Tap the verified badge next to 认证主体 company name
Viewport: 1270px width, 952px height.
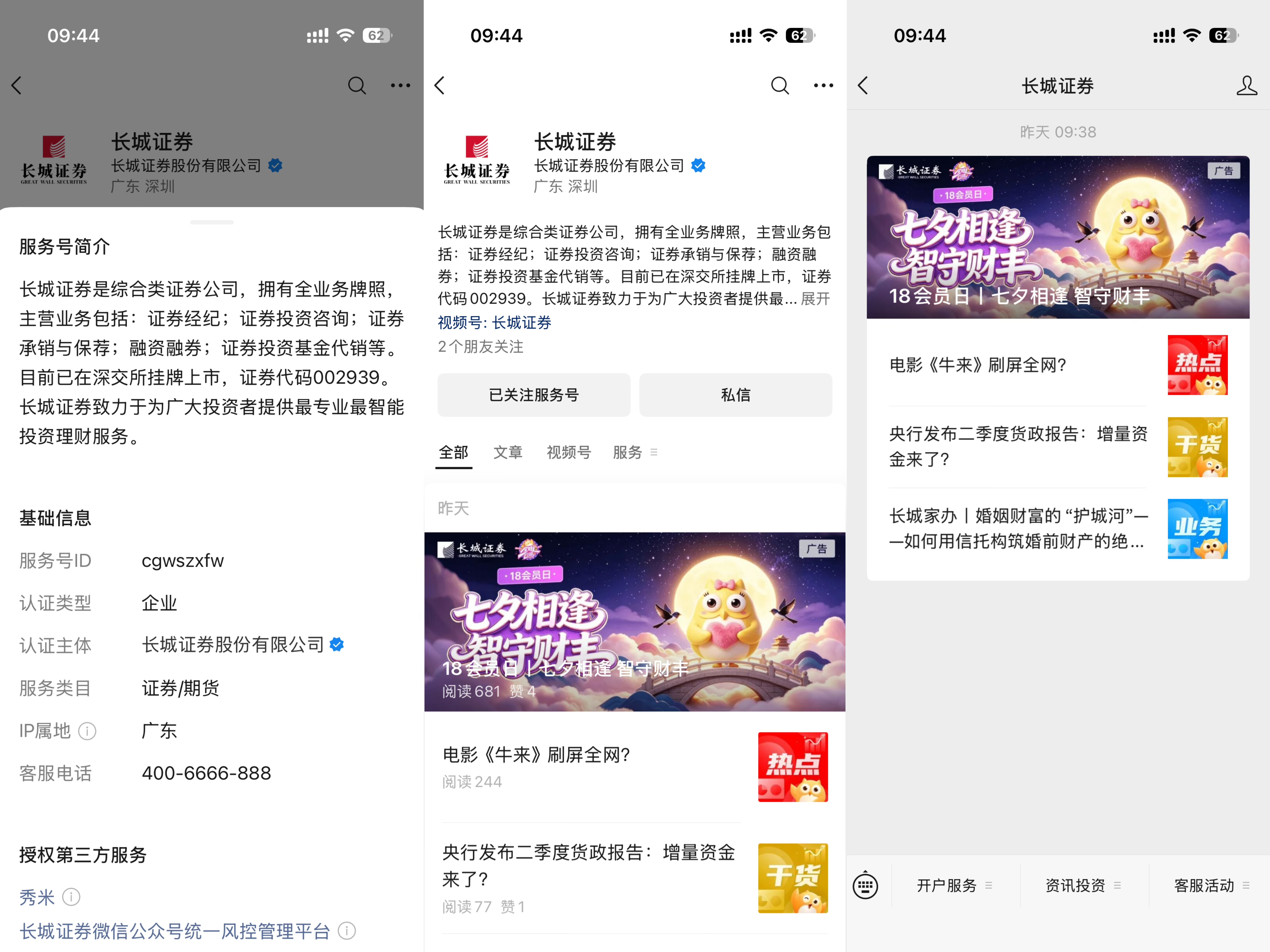(x=337, y=644)
